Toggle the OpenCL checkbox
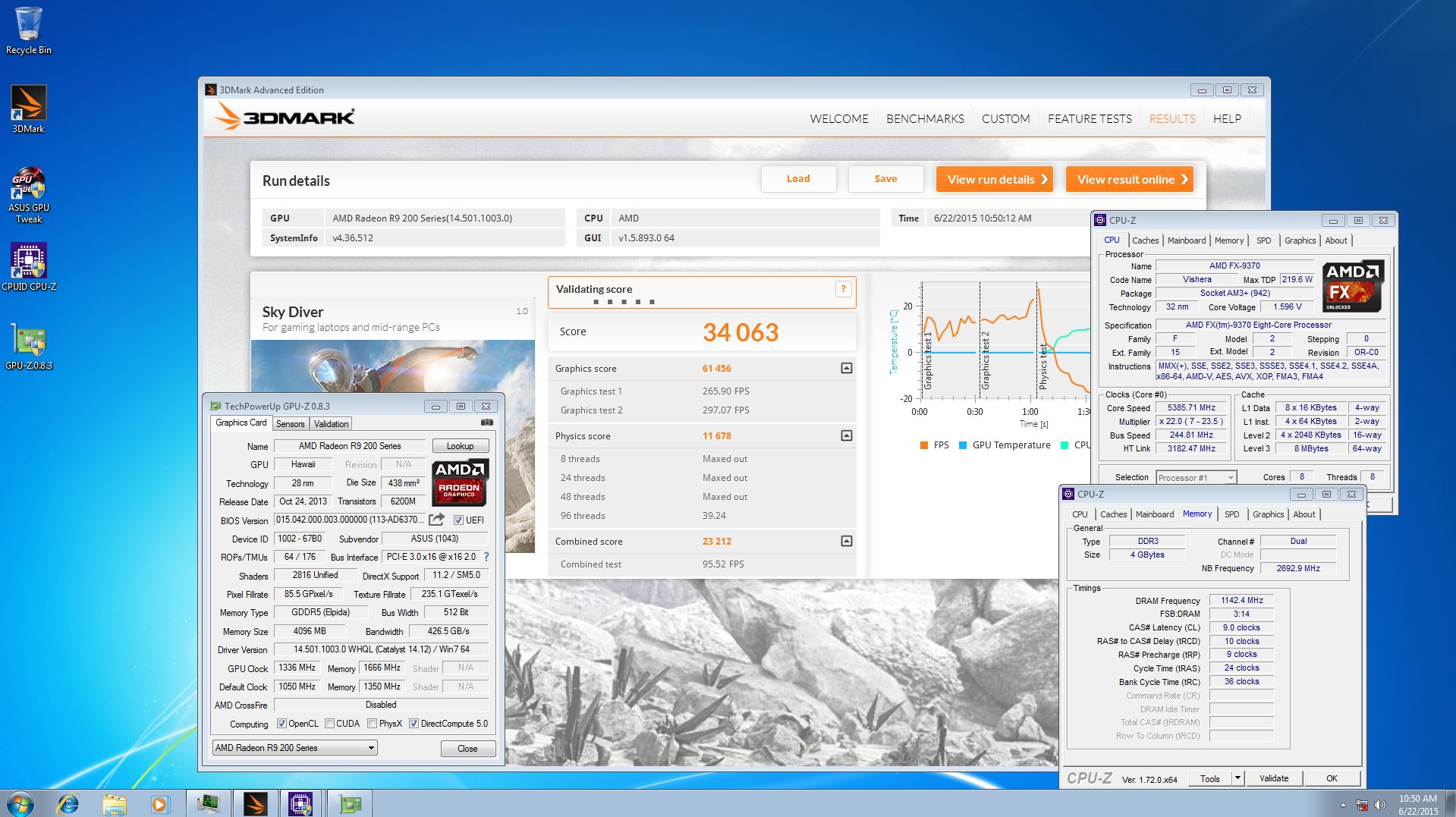The height and width of the screenshot is (817, 1456). tap(281, 724)
